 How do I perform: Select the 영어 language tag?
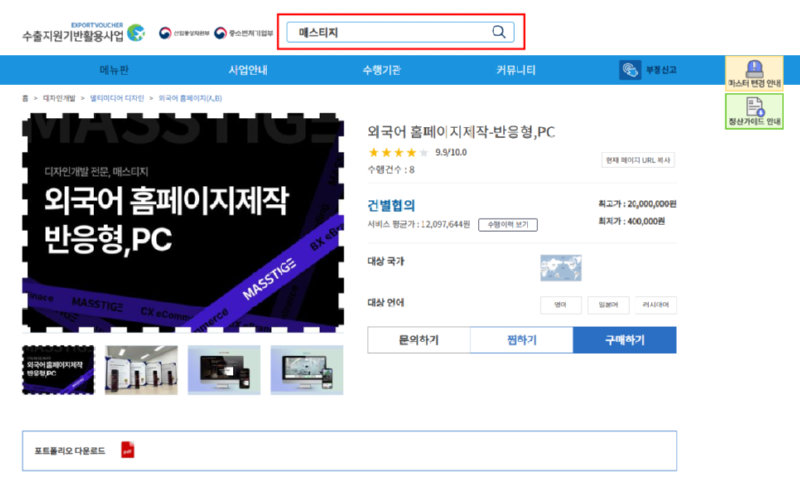pos(561,305)
